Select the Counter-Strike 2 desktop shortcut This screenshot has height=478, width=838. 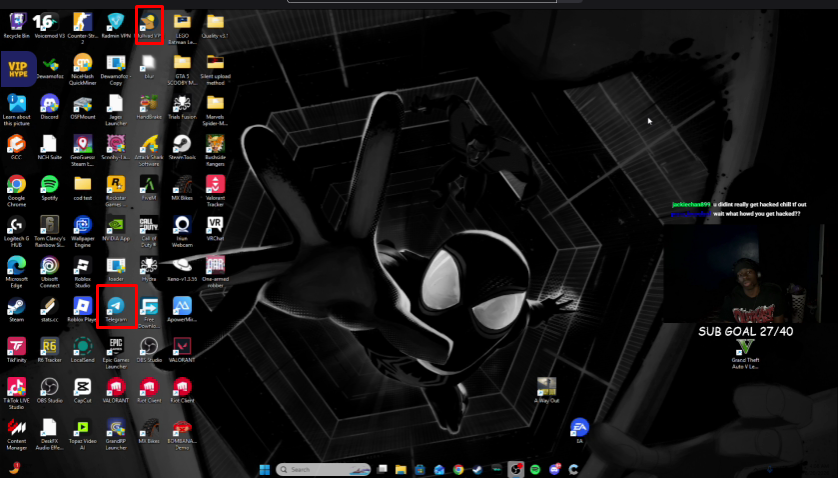tap(82, 28)
